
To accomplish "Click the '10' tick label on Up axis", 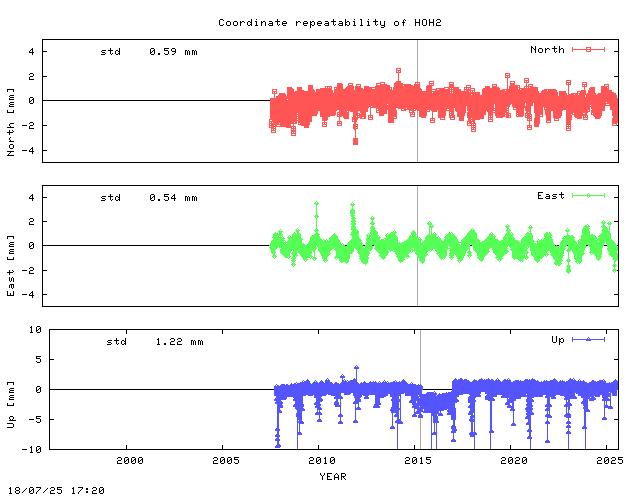I will tap(35, 330).
